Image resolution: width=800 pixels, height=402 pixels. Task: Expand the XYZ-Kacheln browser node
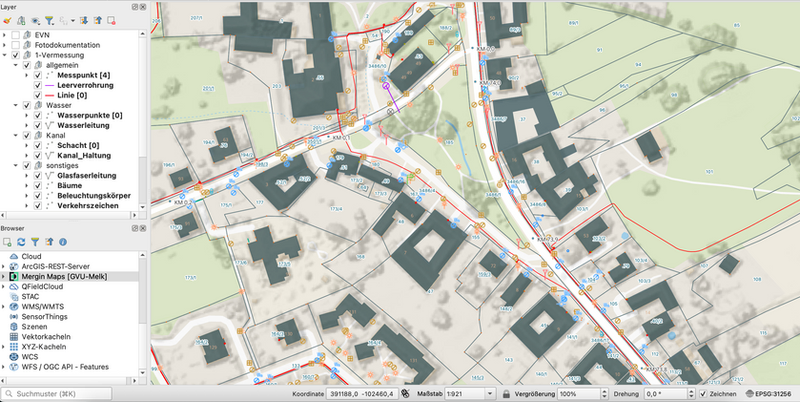(x=4, y=347)
